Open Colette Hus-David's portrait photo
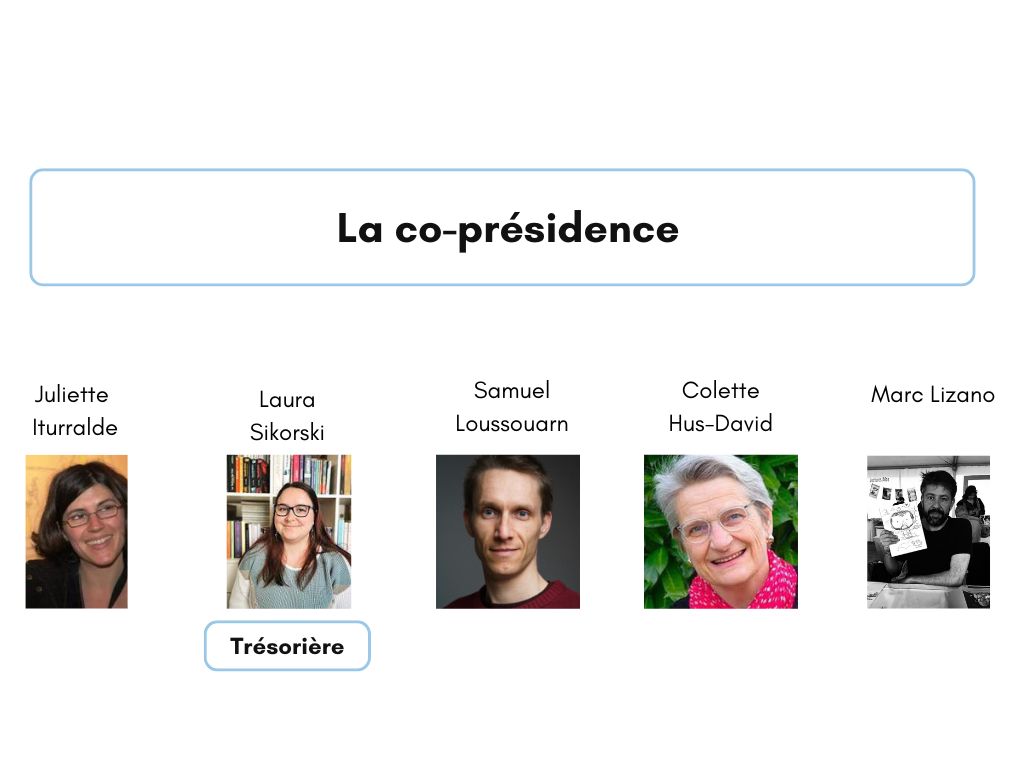The height and width of the screenshot is (768, 1024). pos(721,532)
